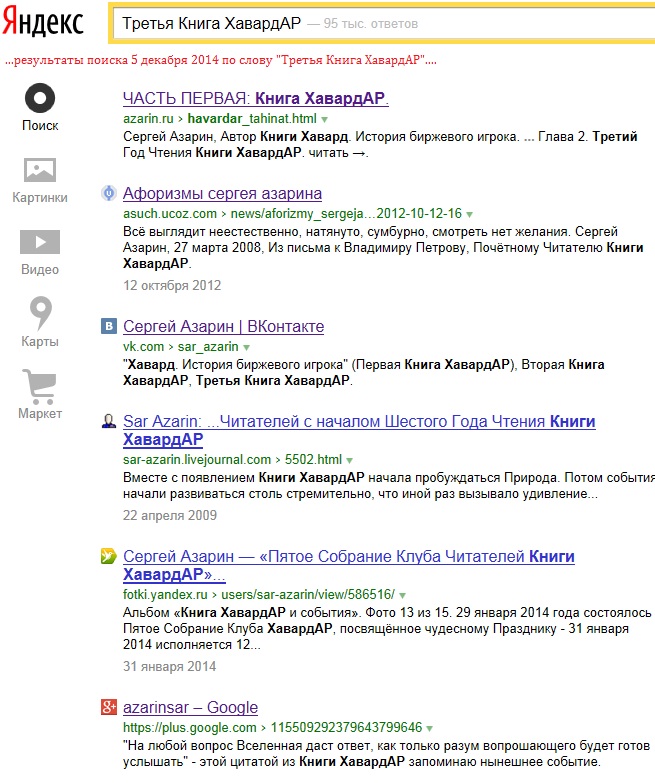Click the Google+ favicon beside azarinsar result
Screen dimensions: 655x783
[x=109, y=707]
